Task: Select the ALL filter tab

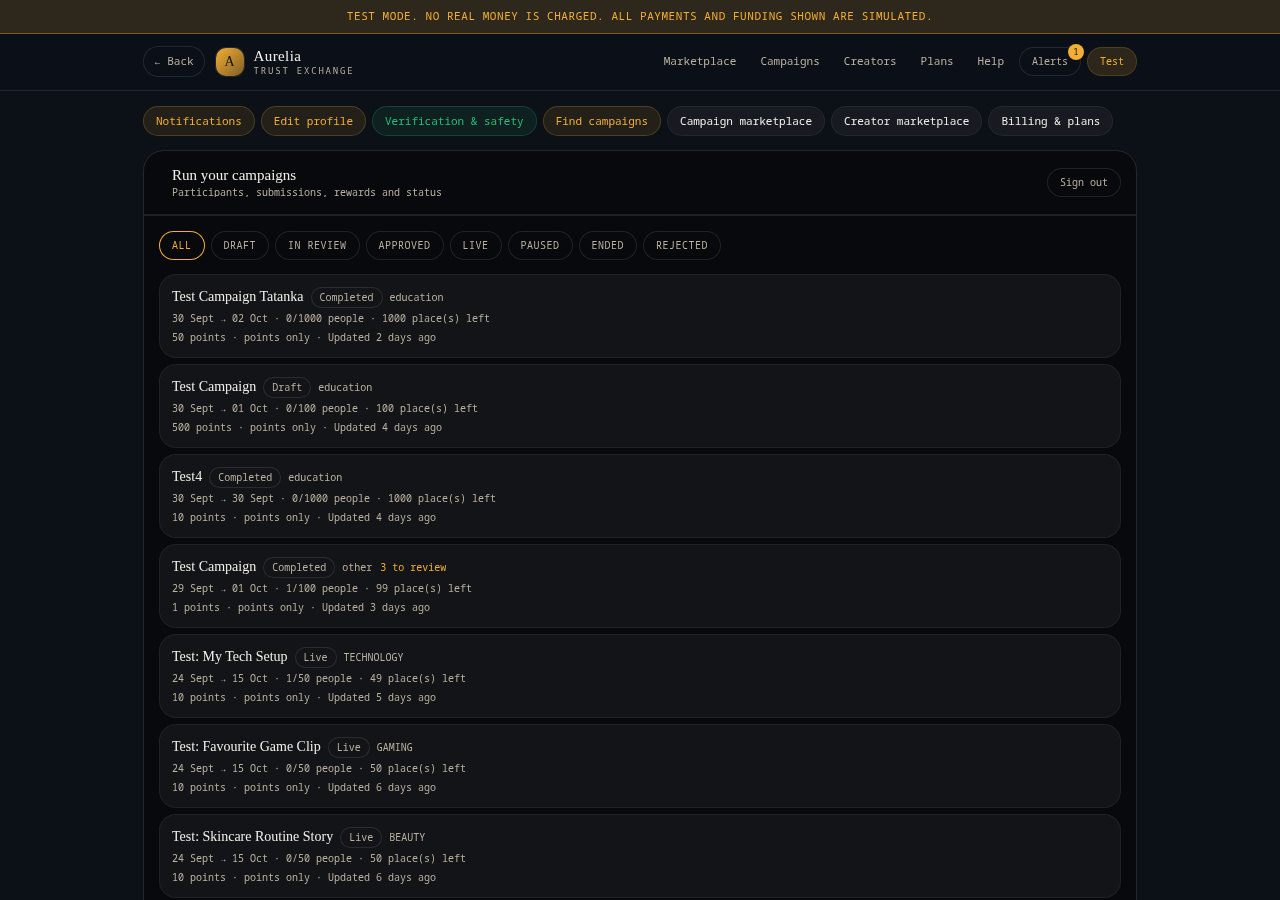Action: 182,246
